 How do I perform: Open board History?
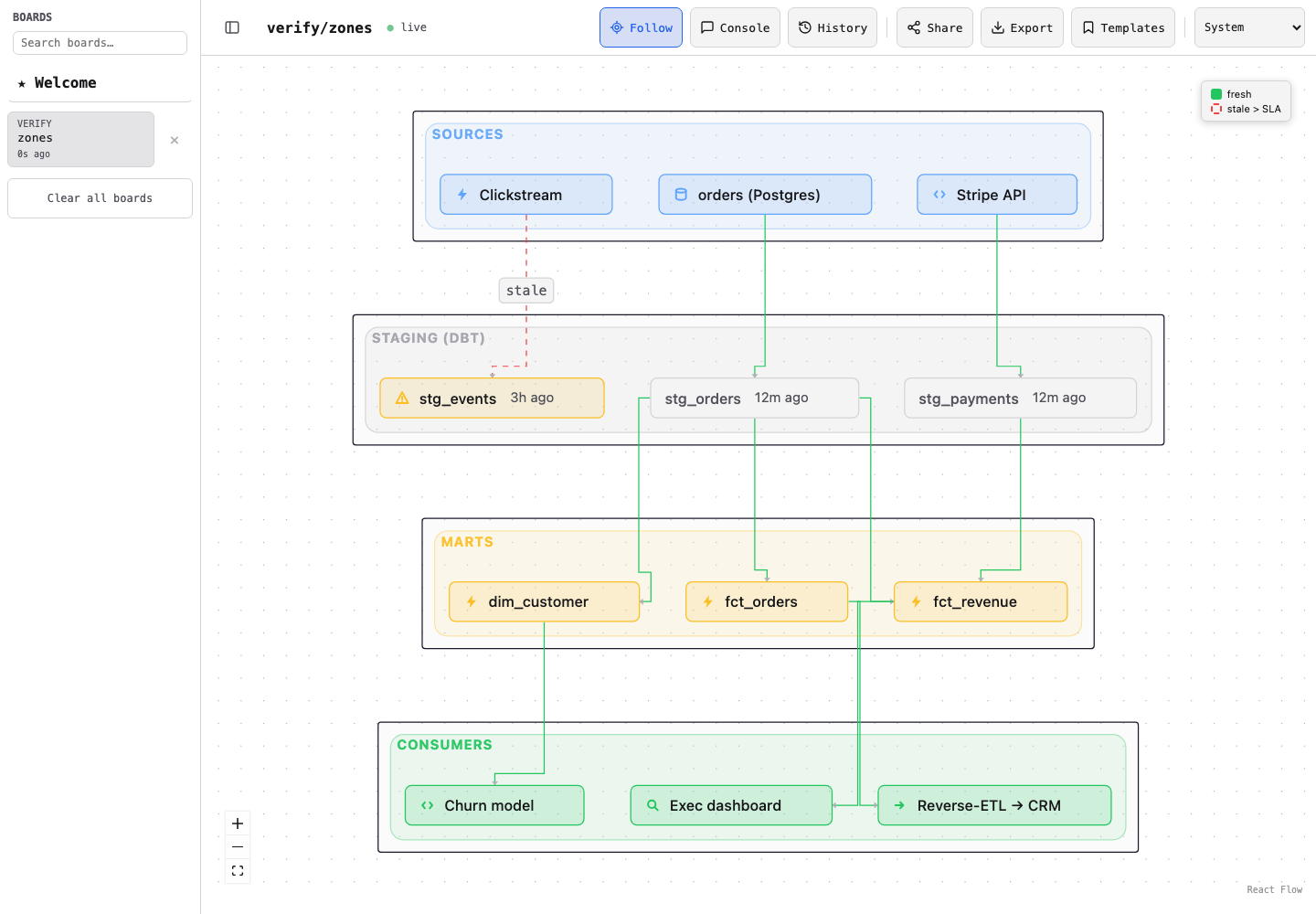coord(832,27)
